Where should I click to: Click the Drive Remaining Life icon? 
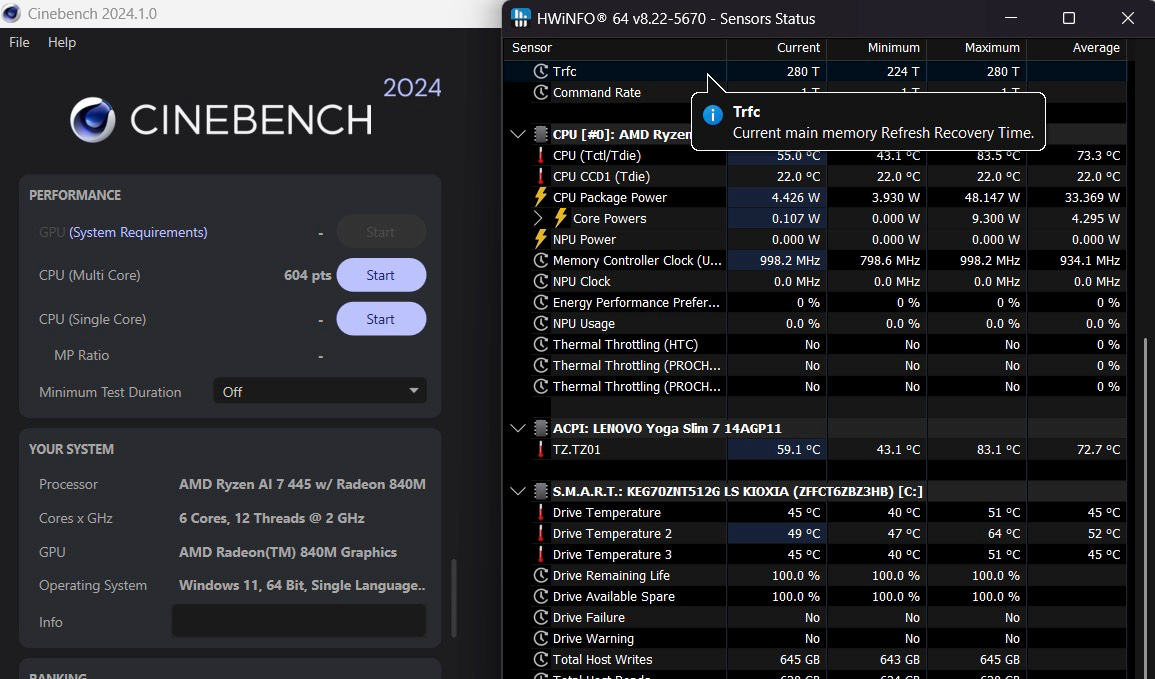click(x=541, y=575)
